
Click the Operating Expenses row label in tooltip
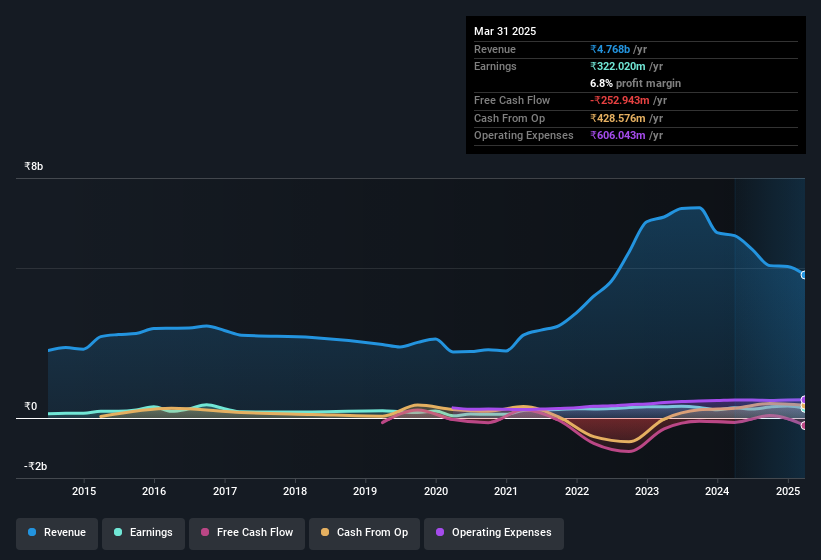524,136
